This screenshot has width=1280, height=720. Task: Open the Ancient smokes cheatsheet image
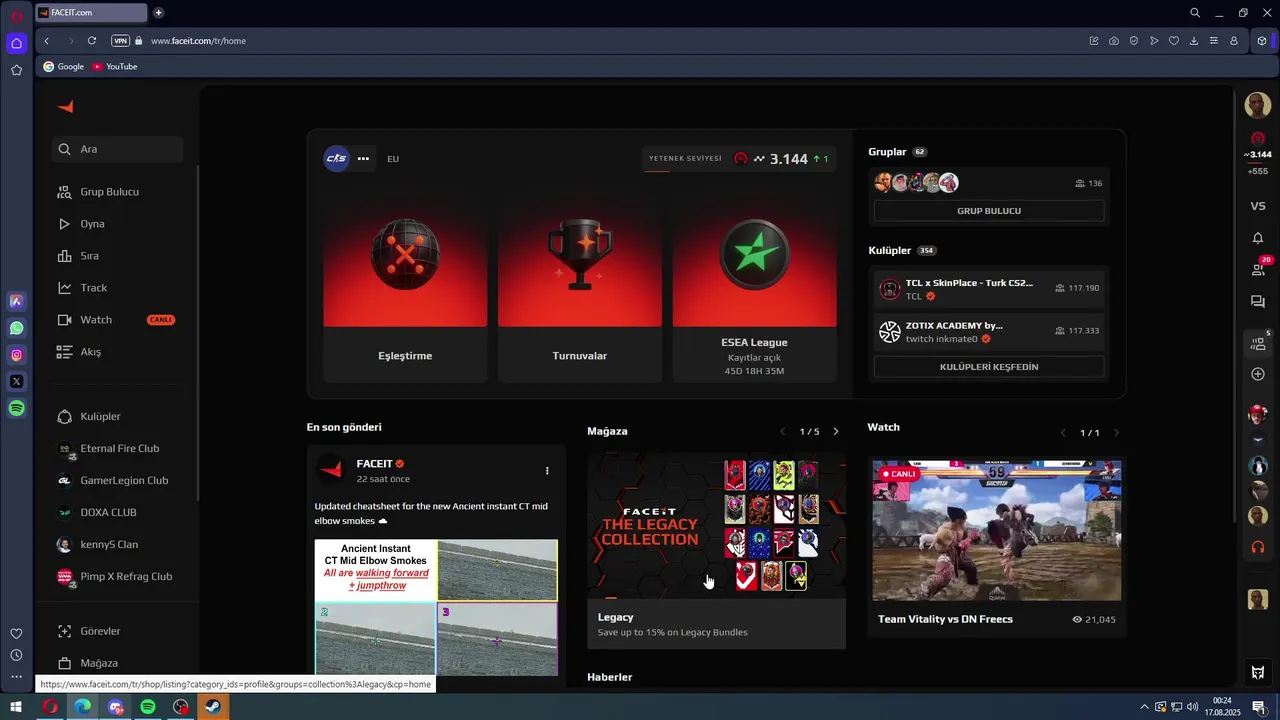click(x=436, y=608)
